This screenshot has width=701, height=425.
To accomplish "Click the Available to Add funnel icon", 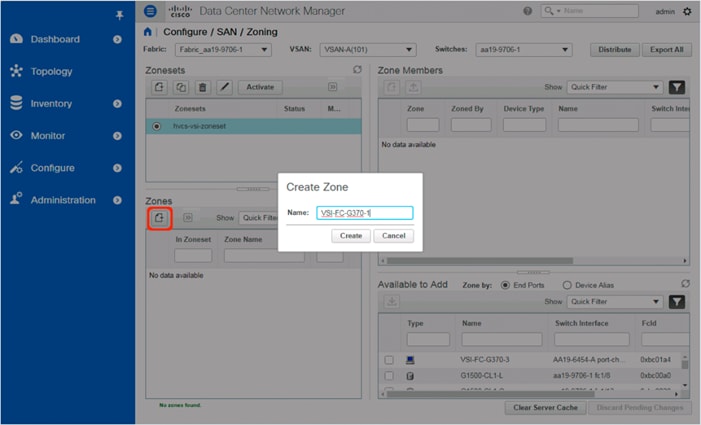I will tap(677, 302).
